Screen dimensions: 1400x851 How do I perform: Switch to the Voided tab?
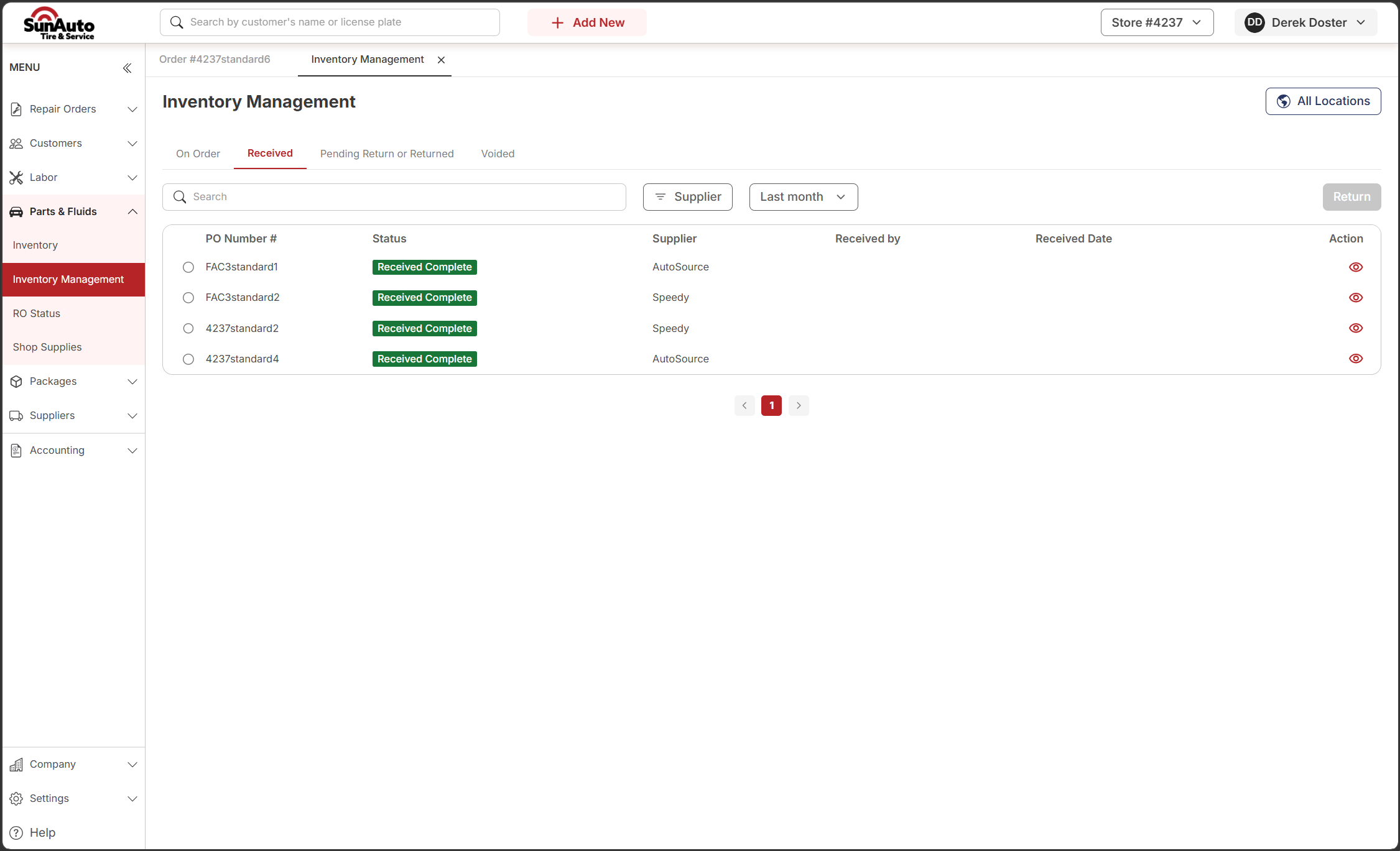point(498,154)
